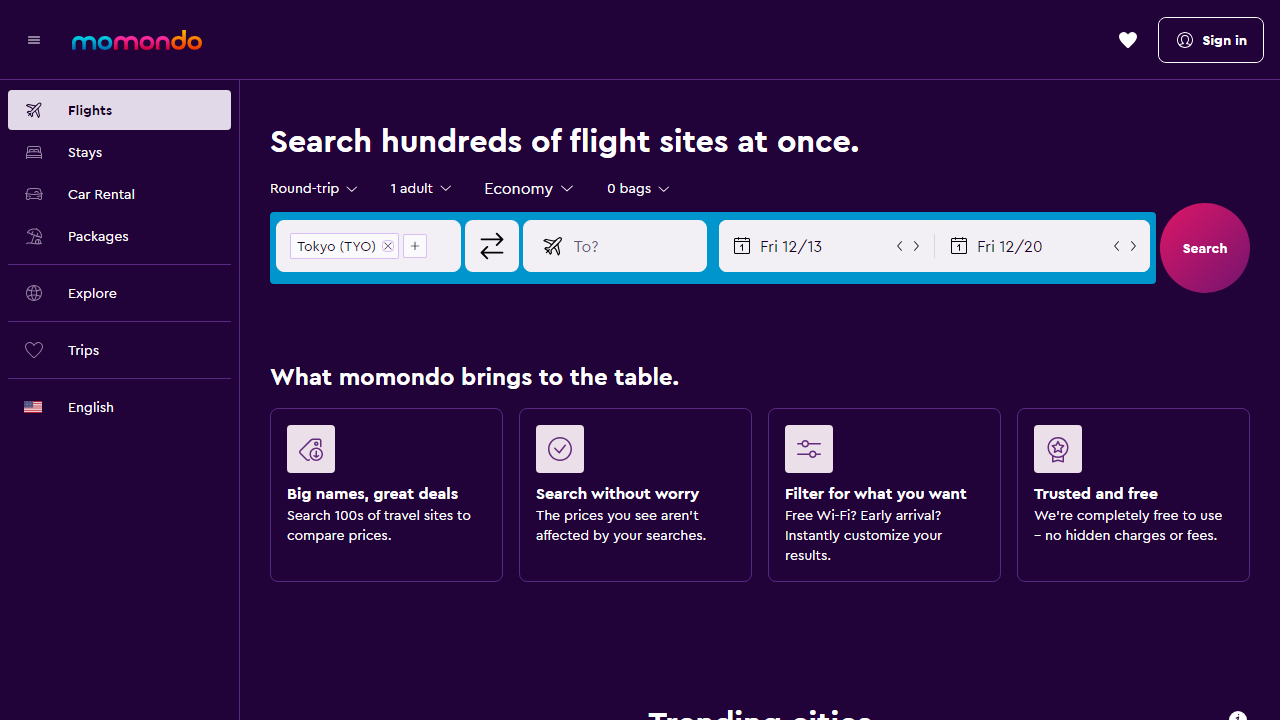This screenshot has height=720, width=1280.
Task: Shift the return date later with the right chevron
Action: [1132, 245]
